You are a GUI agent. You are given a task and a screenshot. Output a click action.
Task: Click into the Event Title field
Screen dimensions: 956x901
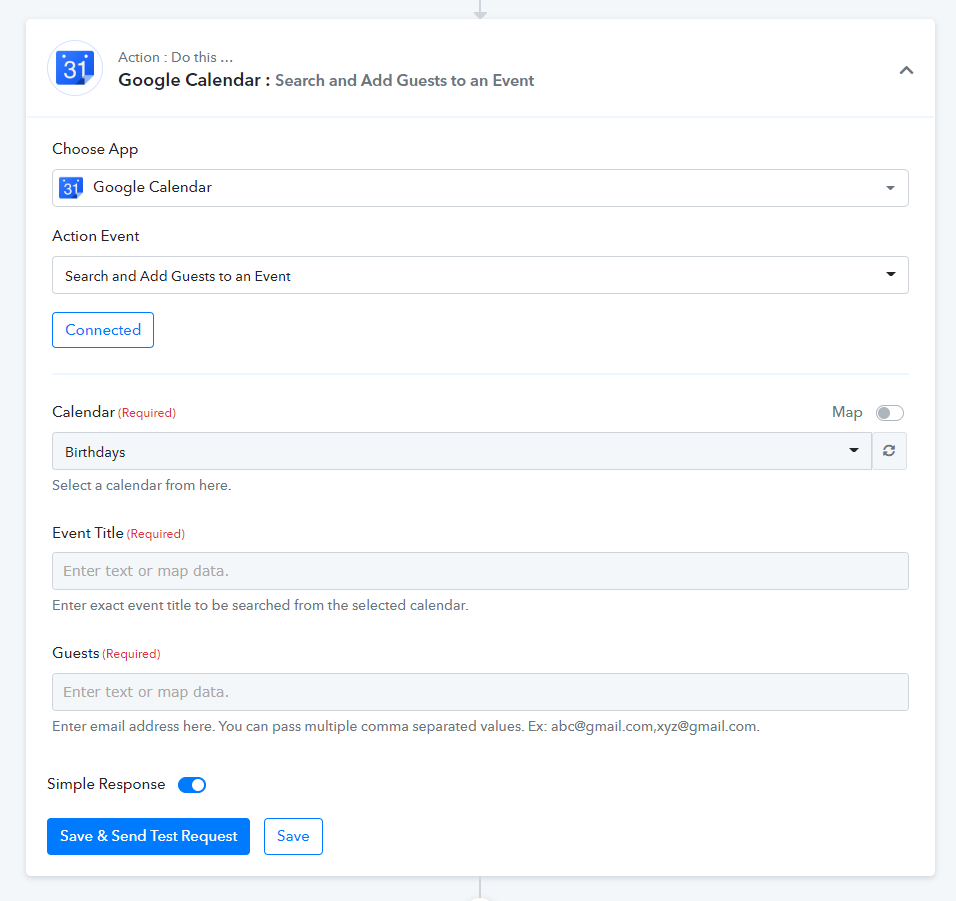(480, 571)
